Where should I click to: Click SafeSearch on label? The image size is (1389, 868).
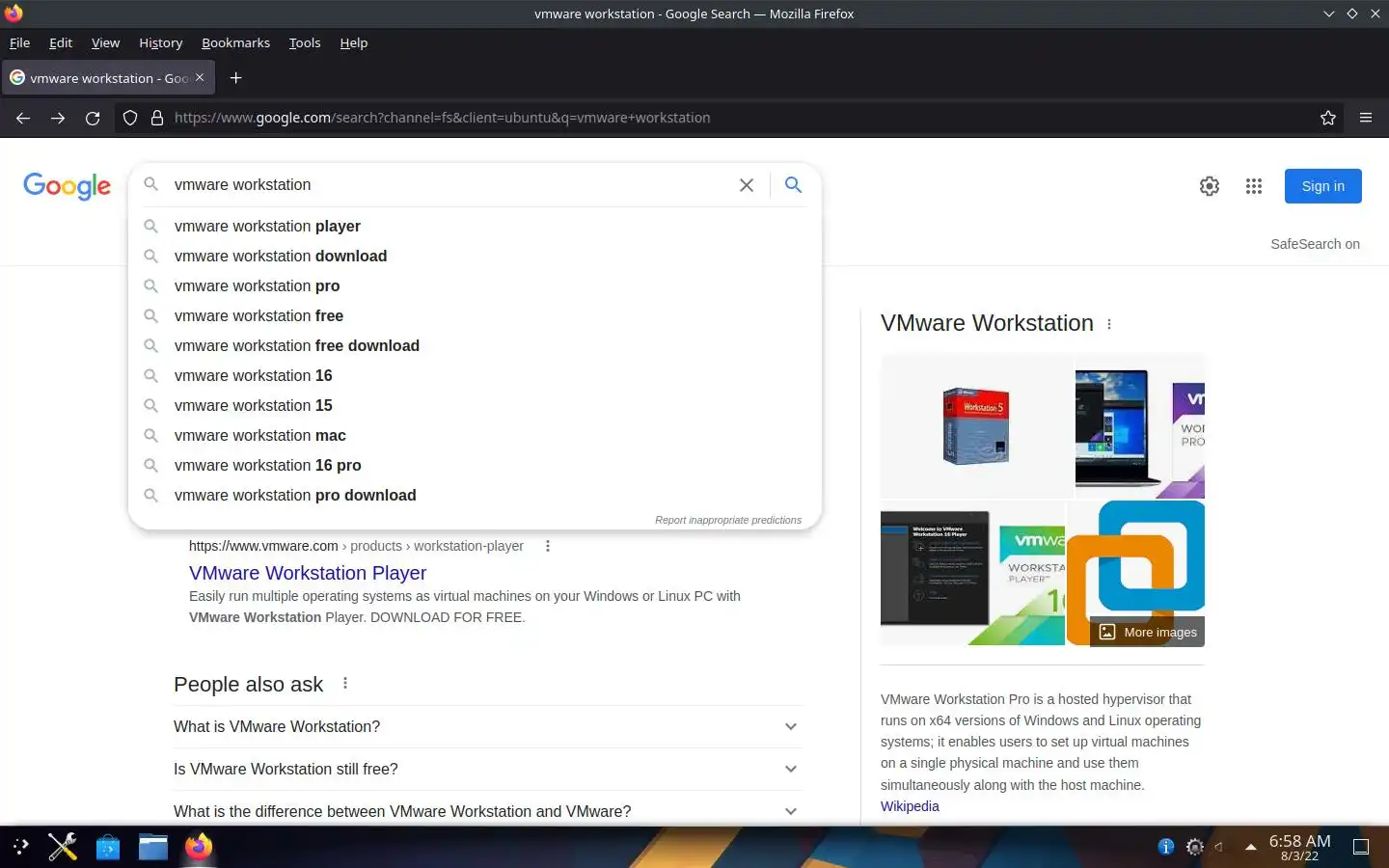pyautogui.click(x=1315, y=244)
